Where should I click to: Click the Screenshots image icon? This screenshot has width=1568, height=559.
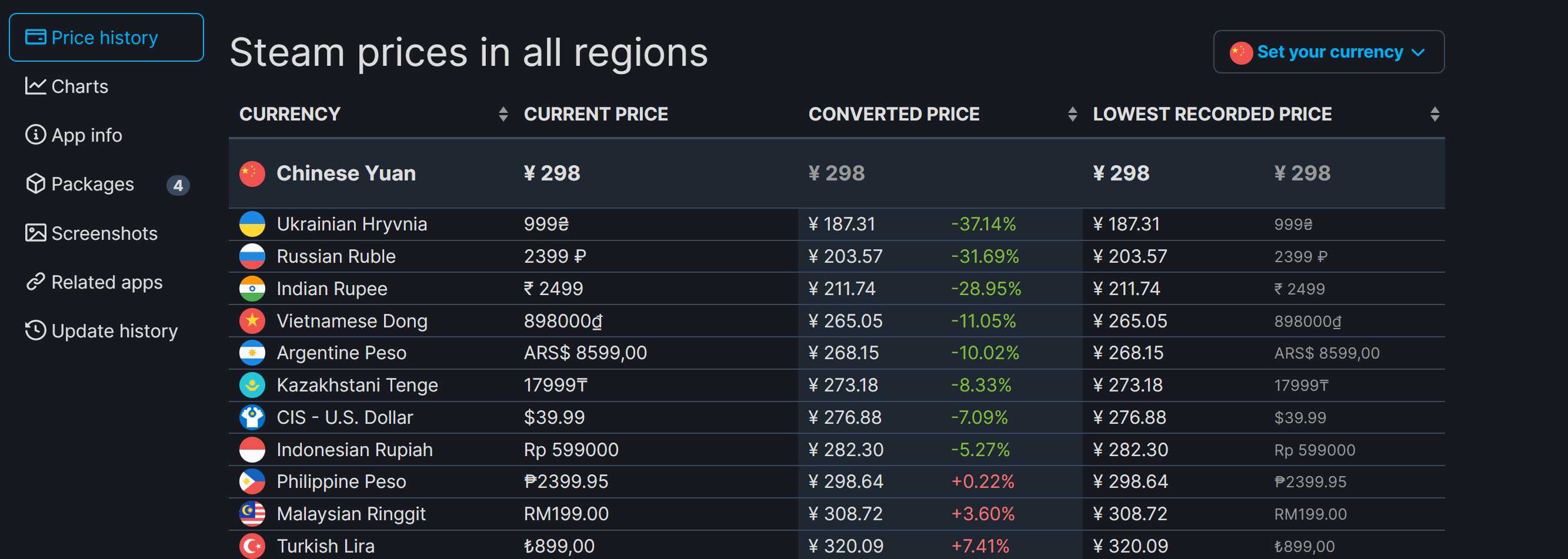[x=35, y=233]
